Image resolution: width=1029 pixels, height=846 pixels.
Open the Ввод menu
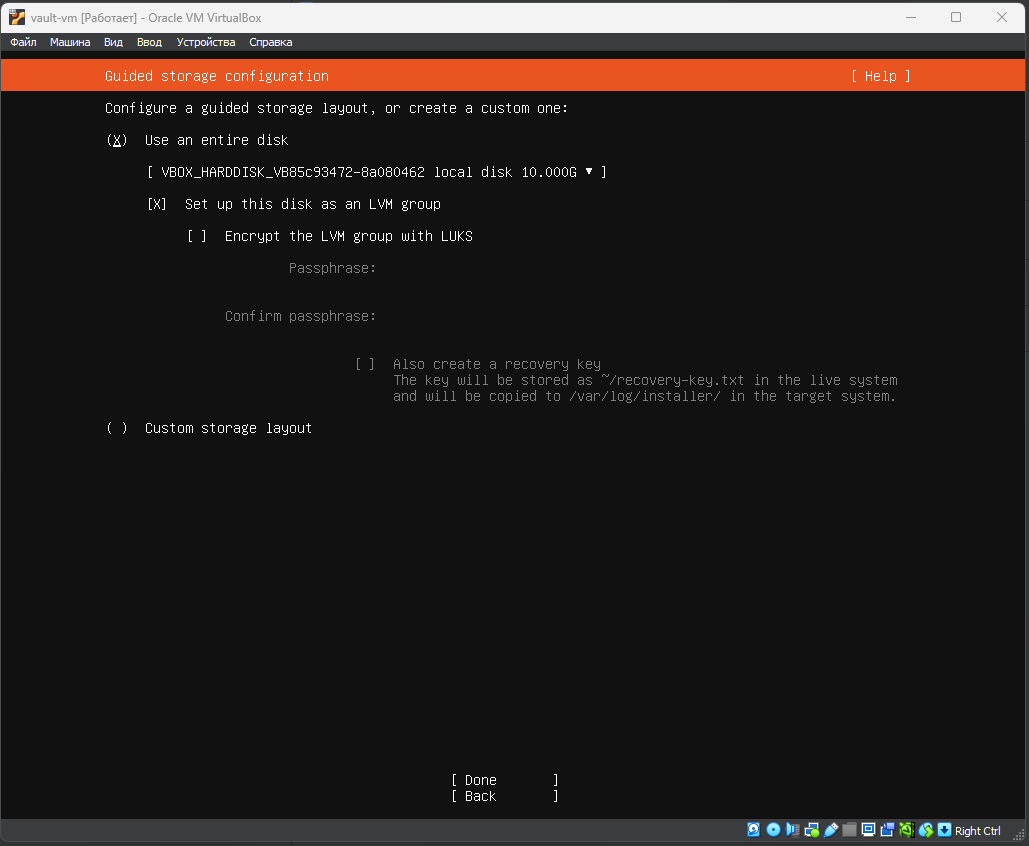[x=149, y=42]
